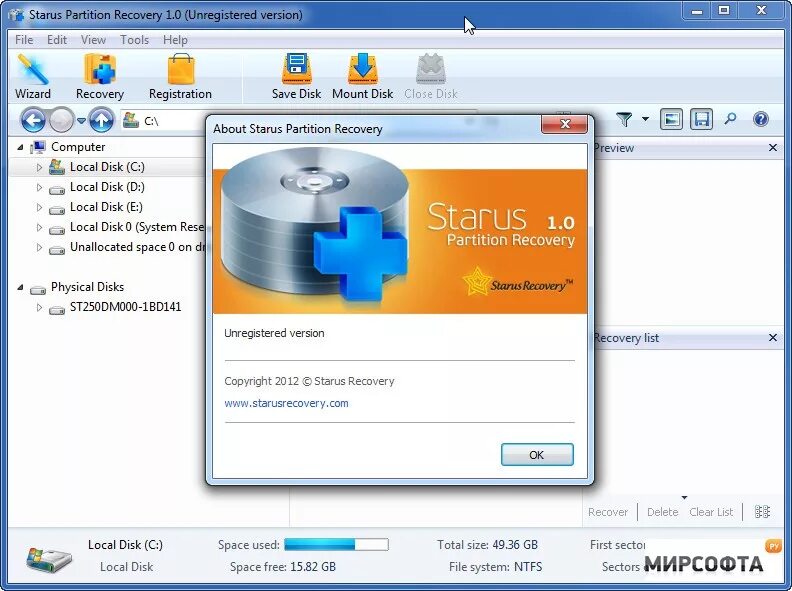
Task: Click the filter funnel icon
Action: 625,119
